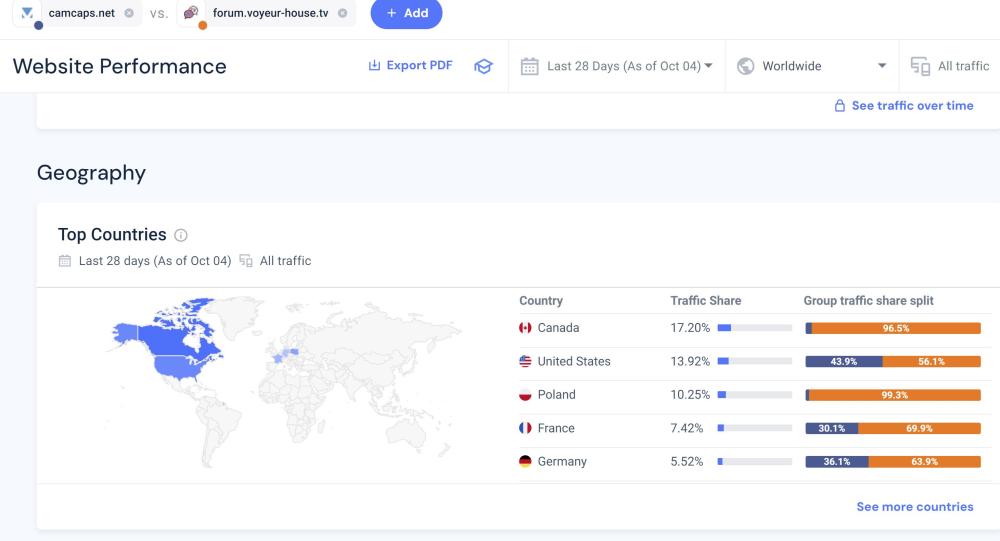Click the Top Countries info icon

click(x=181, y=235)
